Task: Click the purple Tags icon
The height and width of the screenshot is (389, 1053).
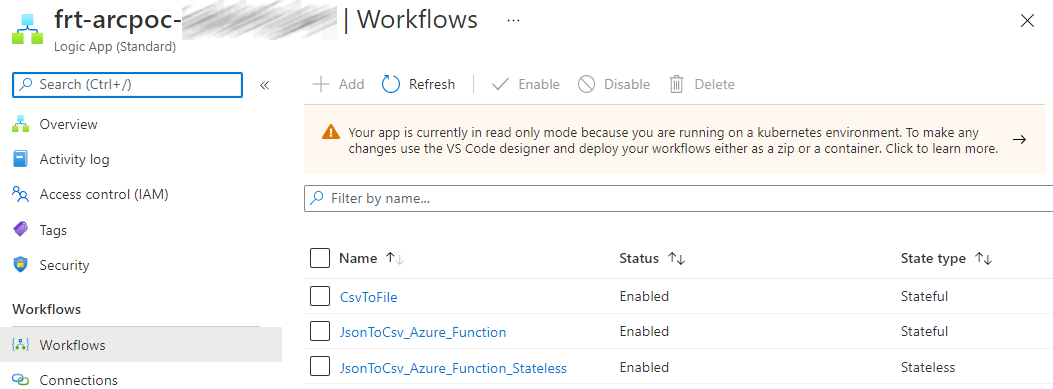Action: click(21, 230)
